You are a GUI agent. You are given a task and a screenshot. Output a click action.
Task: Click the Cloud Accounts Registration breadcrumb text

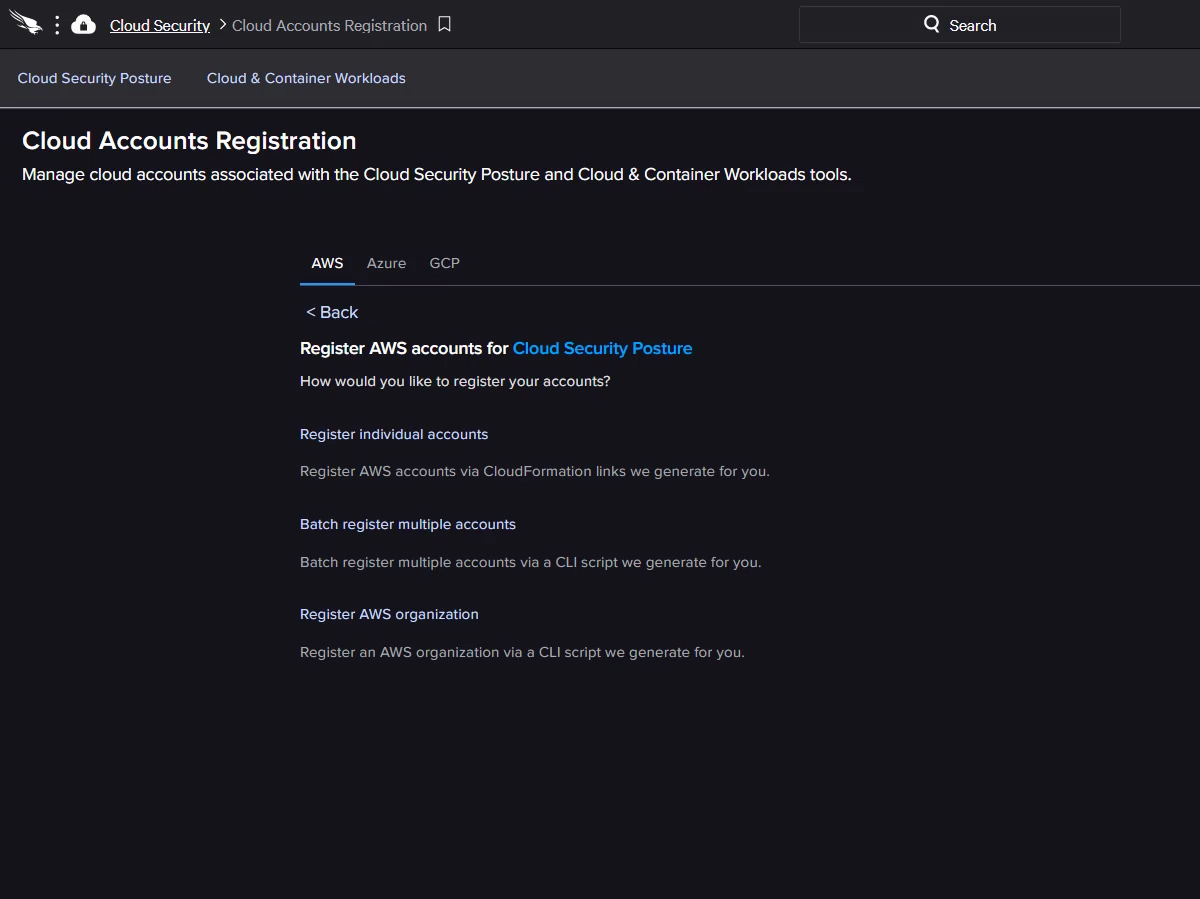coord(330,26)
